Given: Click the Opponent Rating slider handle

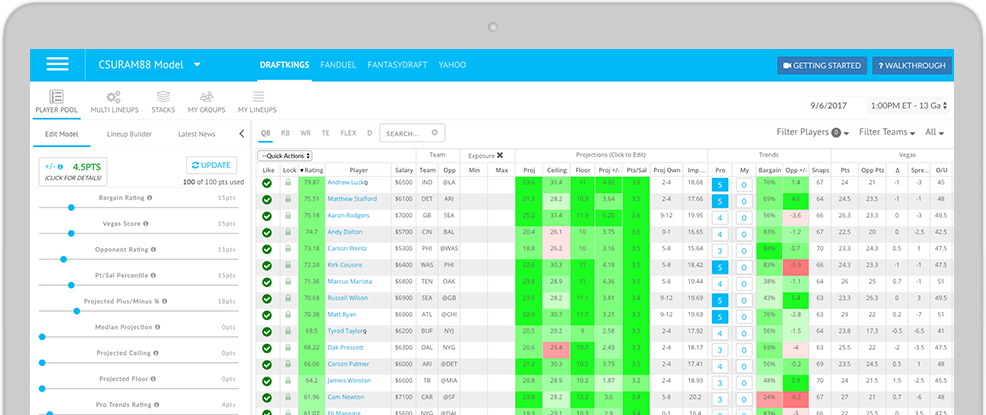Looking at the screenshot, I should [x=64, y=259].
